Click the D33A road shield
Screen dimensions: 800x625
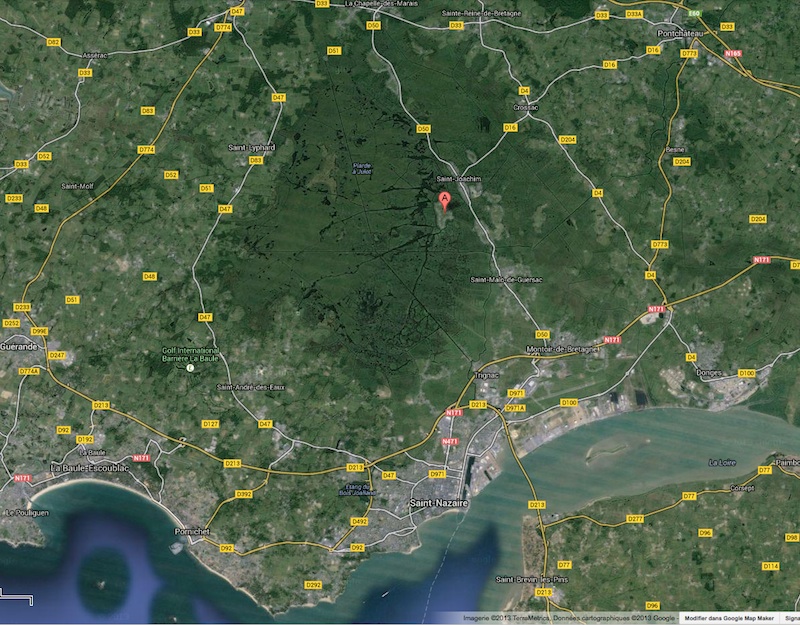coord(634,15)
